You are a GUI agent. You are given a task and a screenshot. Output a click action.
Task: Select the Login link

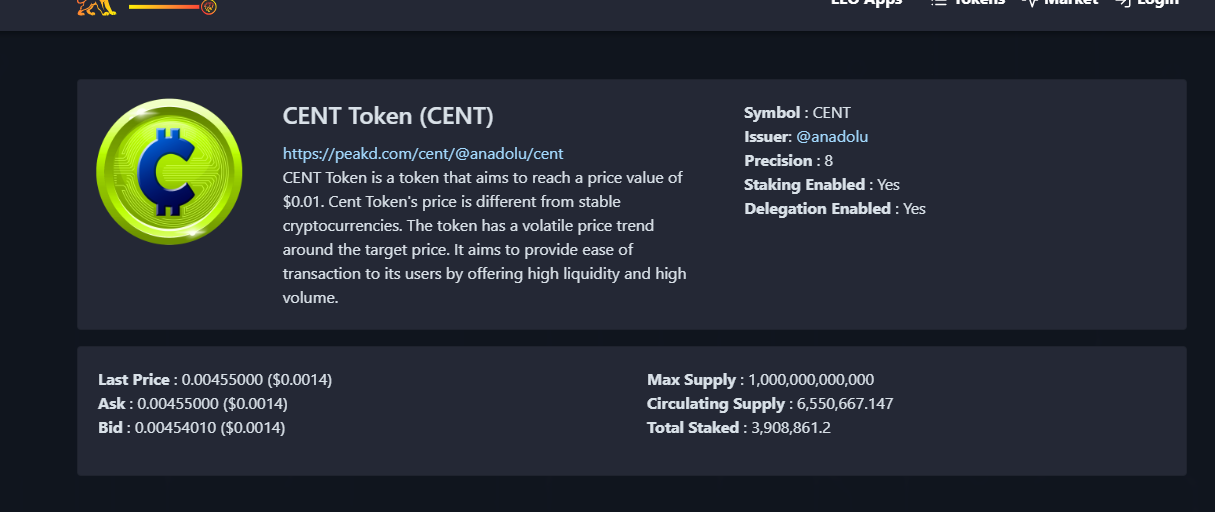[1157, 3]
